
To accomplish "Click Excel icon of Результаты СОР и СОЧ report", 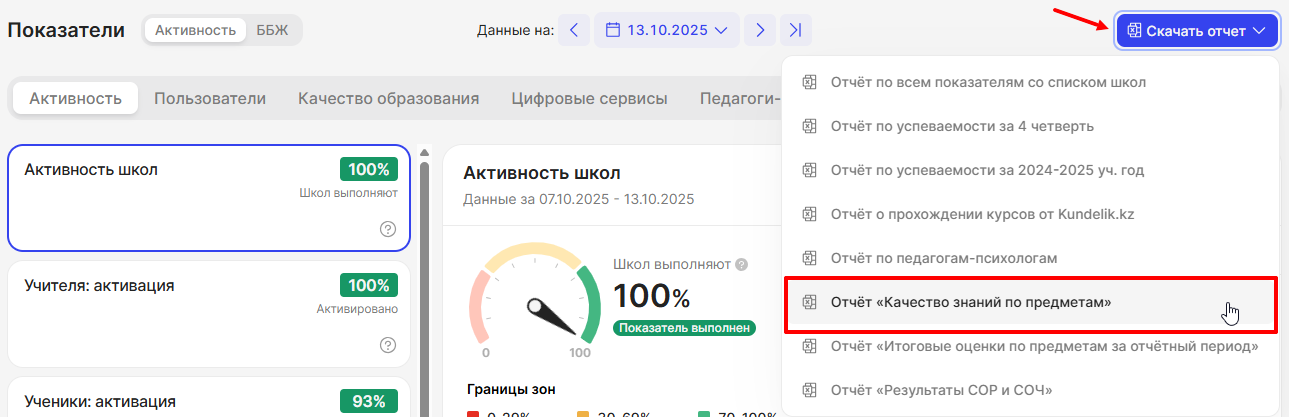I will click(811, 389).
